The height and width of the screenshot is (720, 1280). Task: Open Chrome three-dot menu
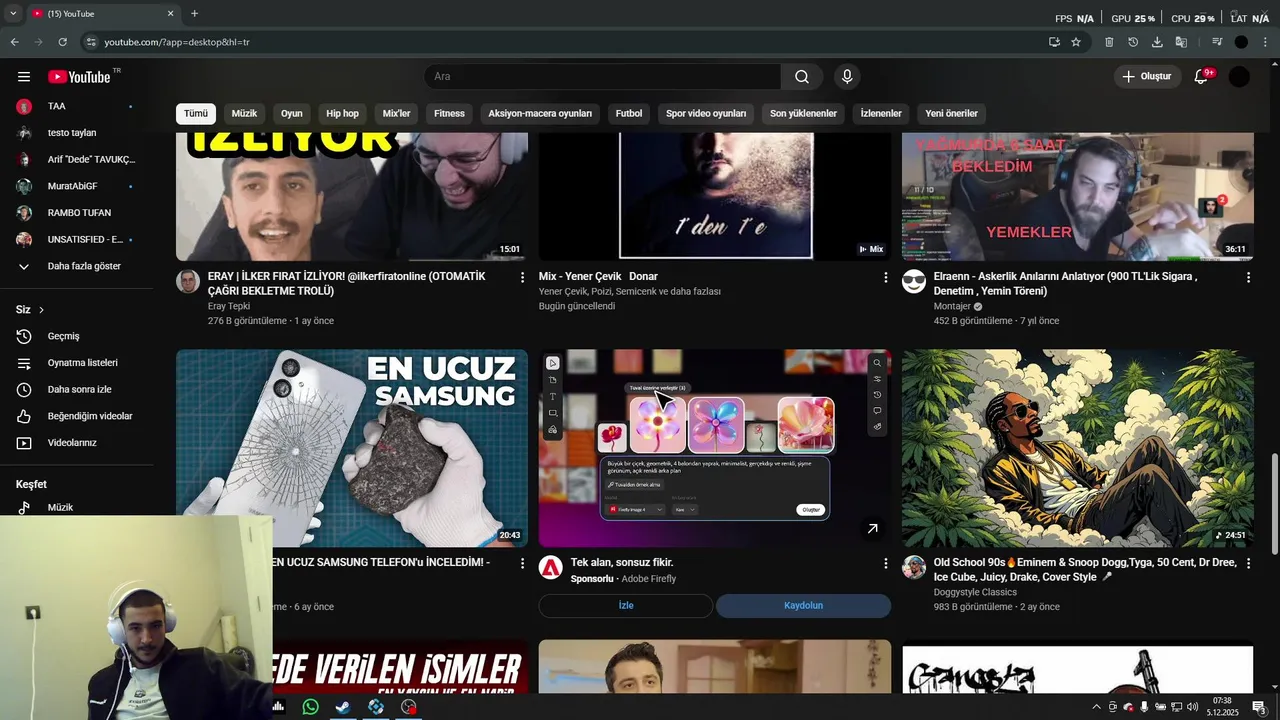click(x=1265, y=42)
